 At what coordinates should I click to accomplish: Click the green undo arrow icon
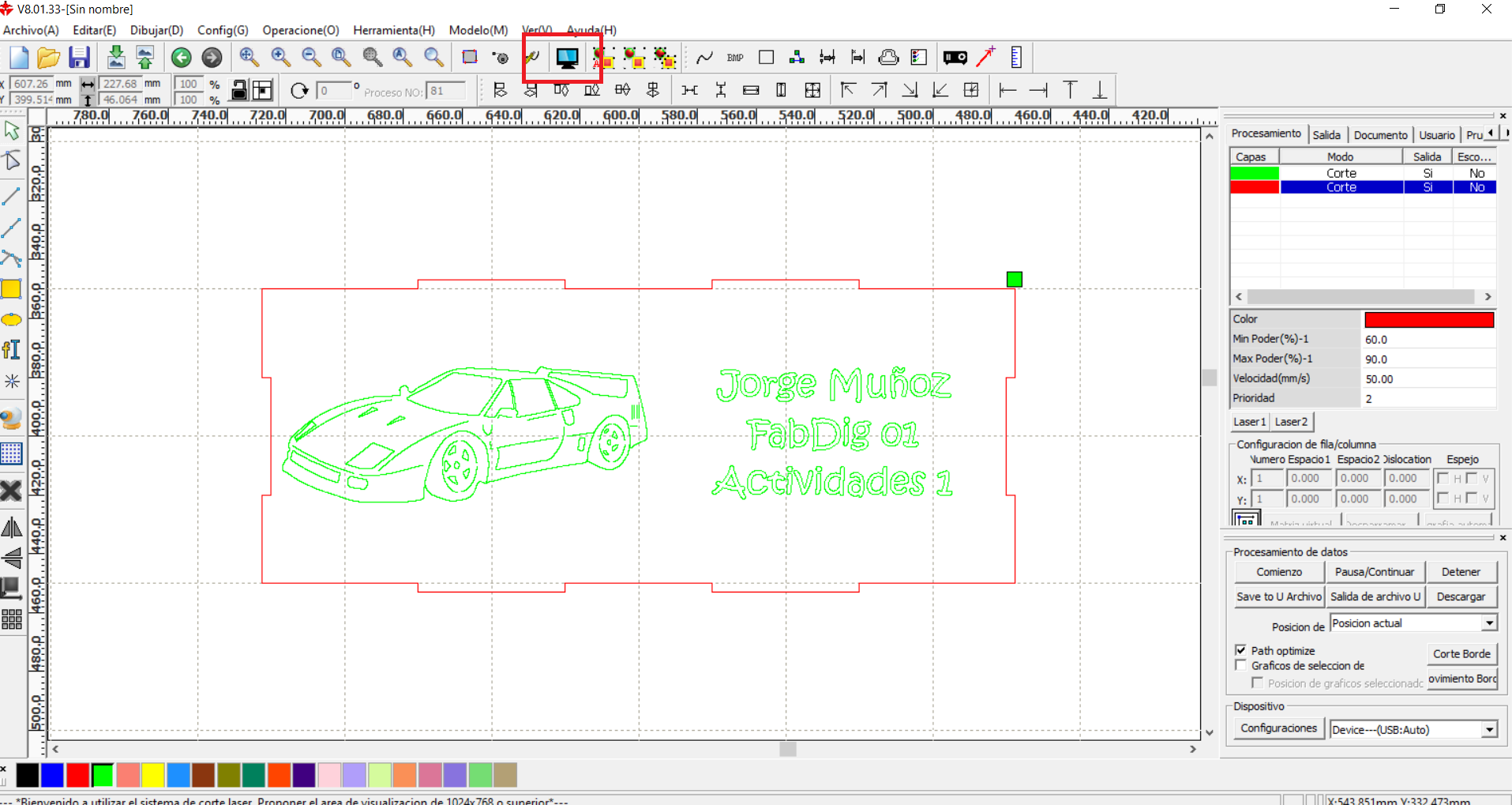point(182,58)
